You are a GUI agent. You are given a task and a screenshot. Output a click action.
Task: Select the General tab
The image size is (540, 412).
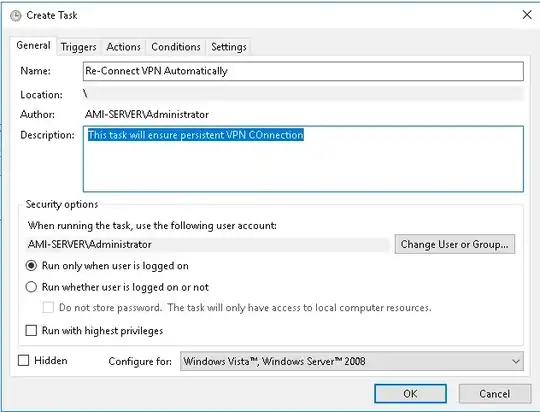coord(33,45)
